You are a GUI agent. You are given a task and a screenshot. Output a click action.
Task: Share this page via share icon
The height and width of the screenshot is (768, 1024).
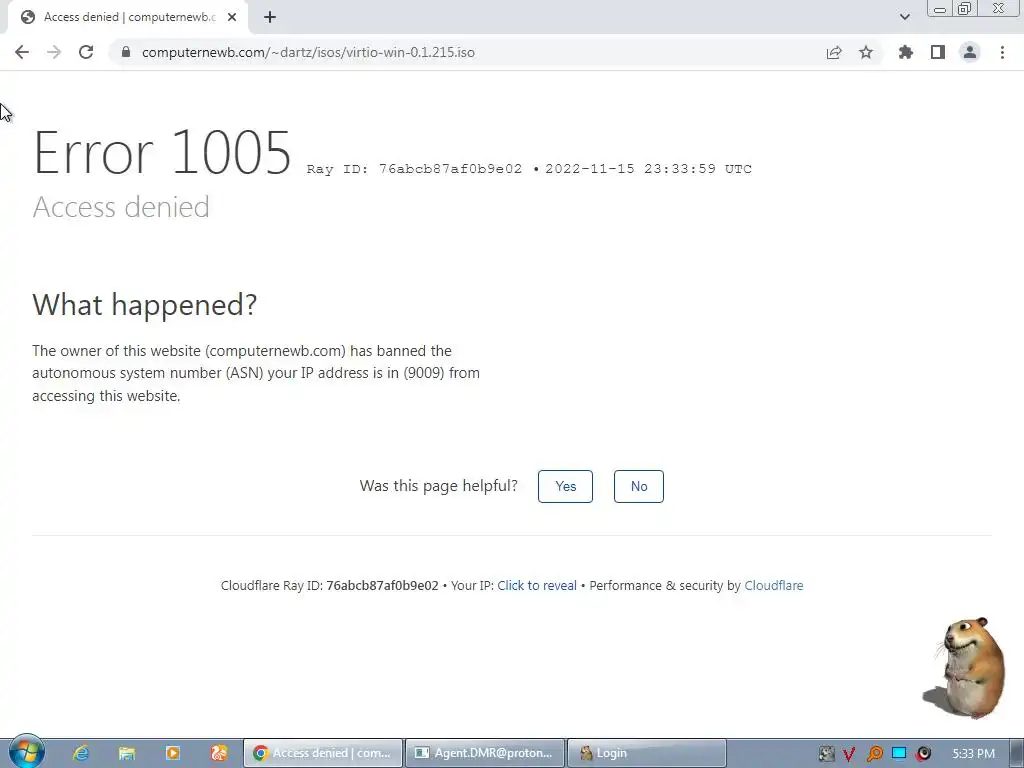tap(834, 52)
